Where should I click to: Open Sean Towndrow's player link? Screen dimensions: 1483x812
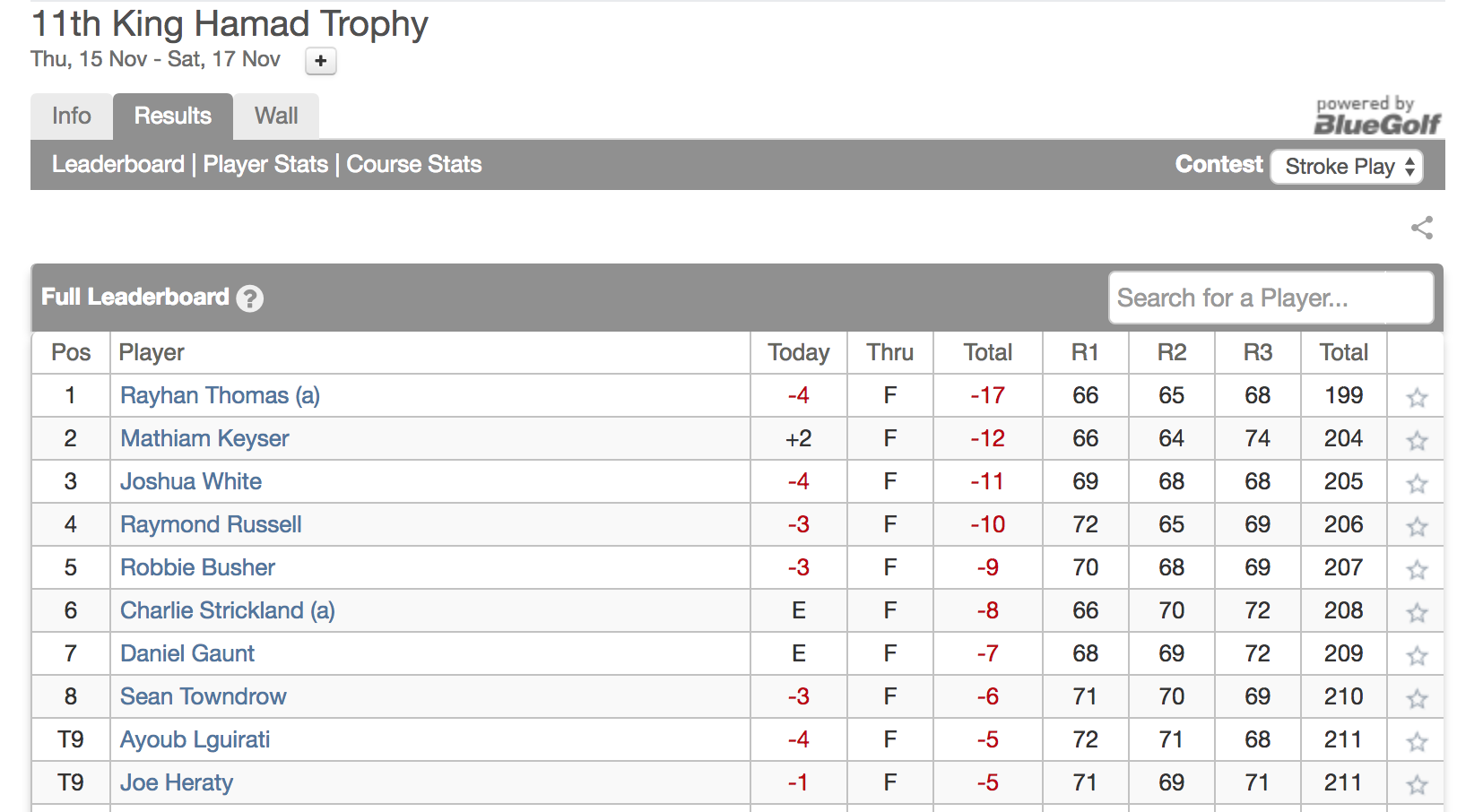[x=204, y=696]
